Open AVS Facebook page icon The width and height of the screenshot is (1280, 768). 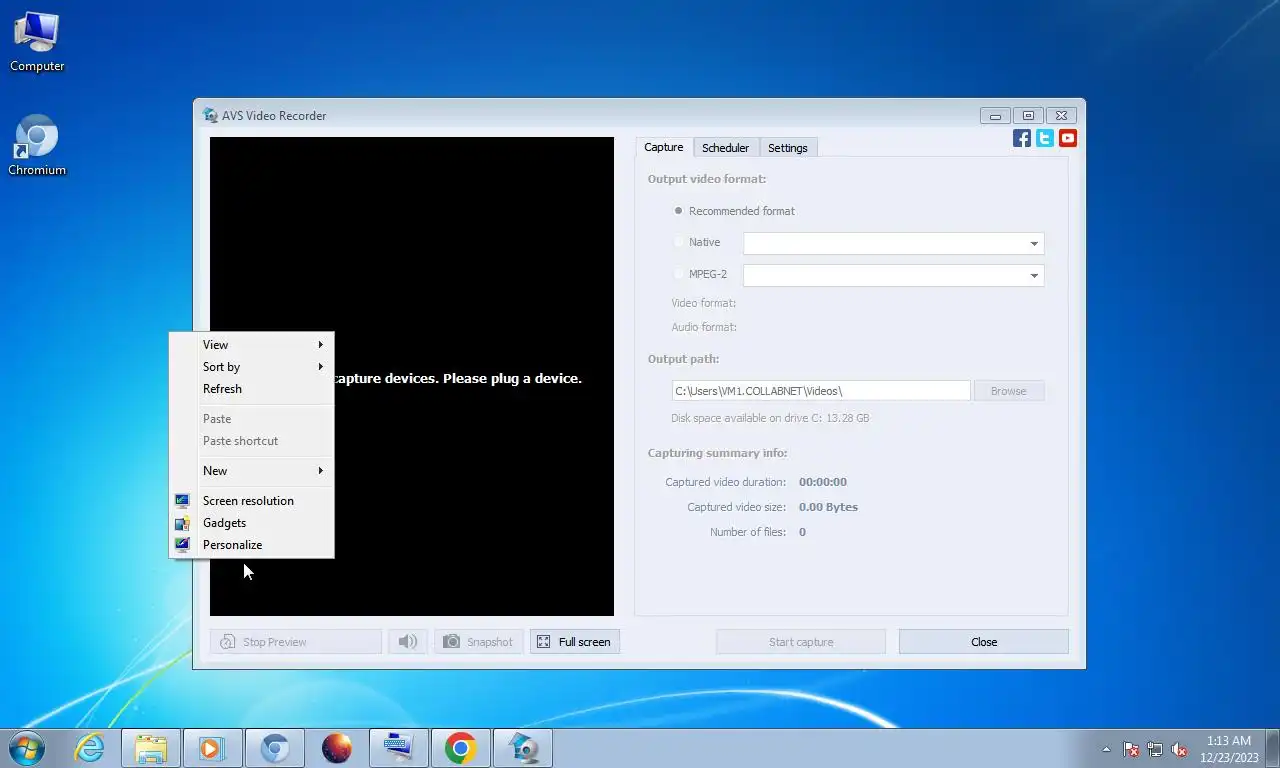coord(1021,138)
